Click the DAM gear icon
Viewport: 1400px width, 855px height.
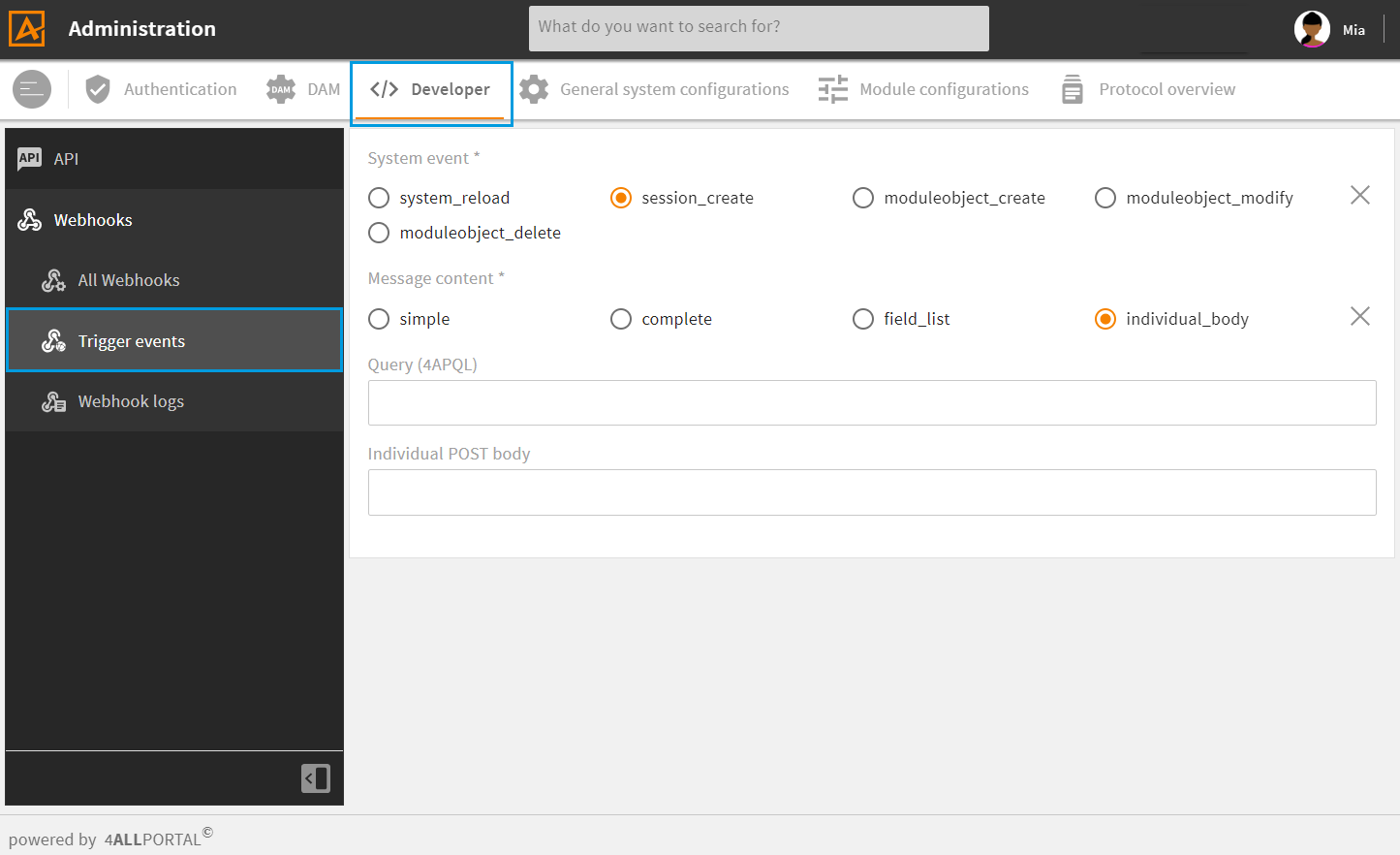281,89
